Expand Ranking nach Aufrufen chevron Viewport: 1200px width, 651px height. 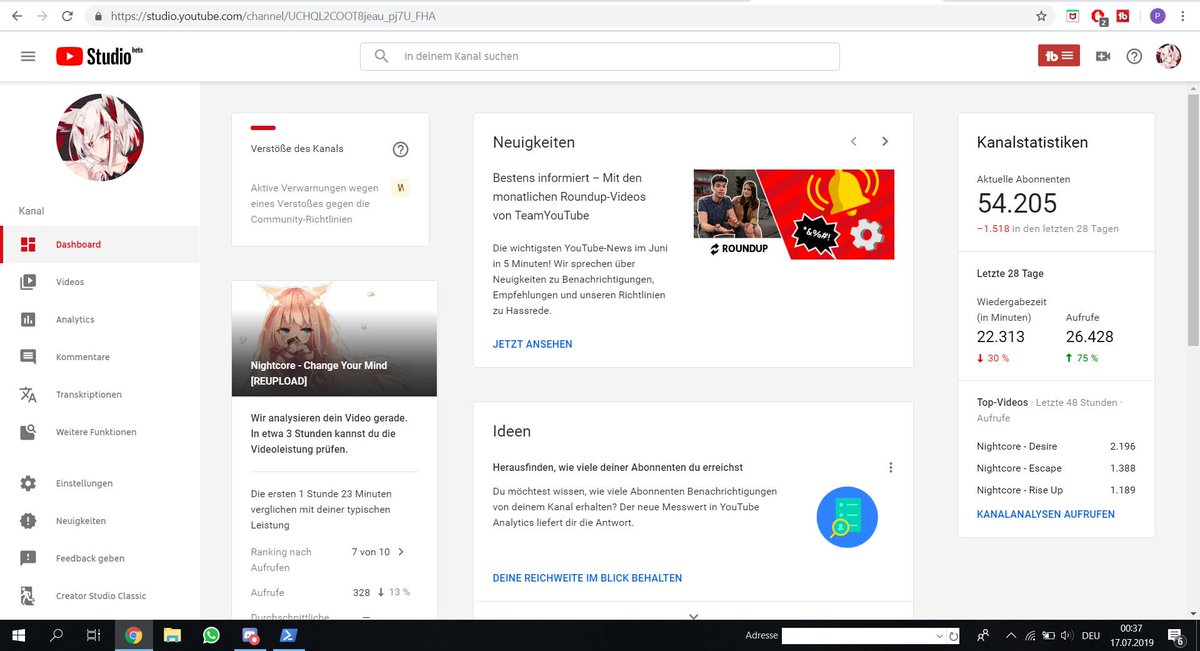[401, 551]
